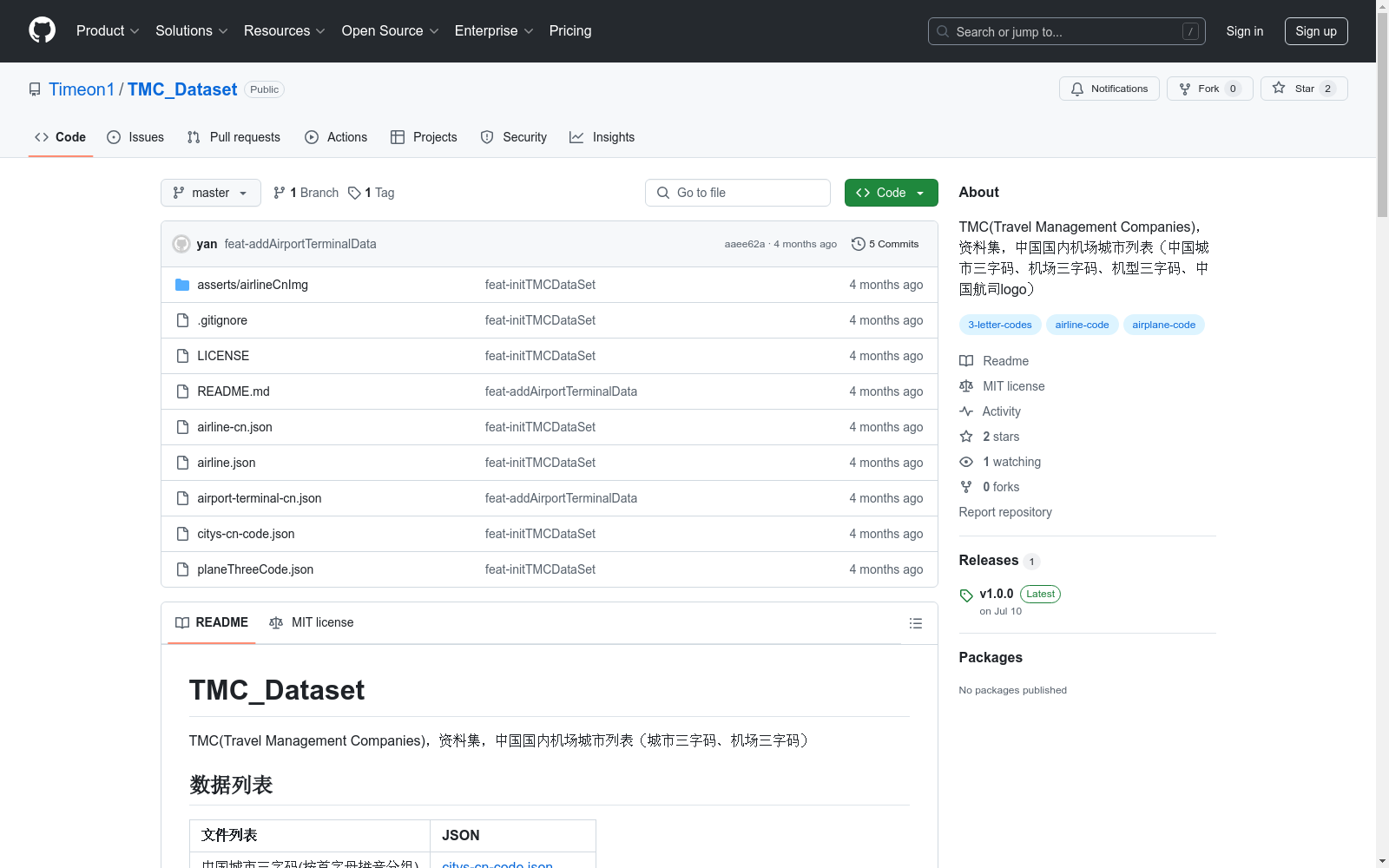
Task: Open the Pricing page link
Action: 570,31
